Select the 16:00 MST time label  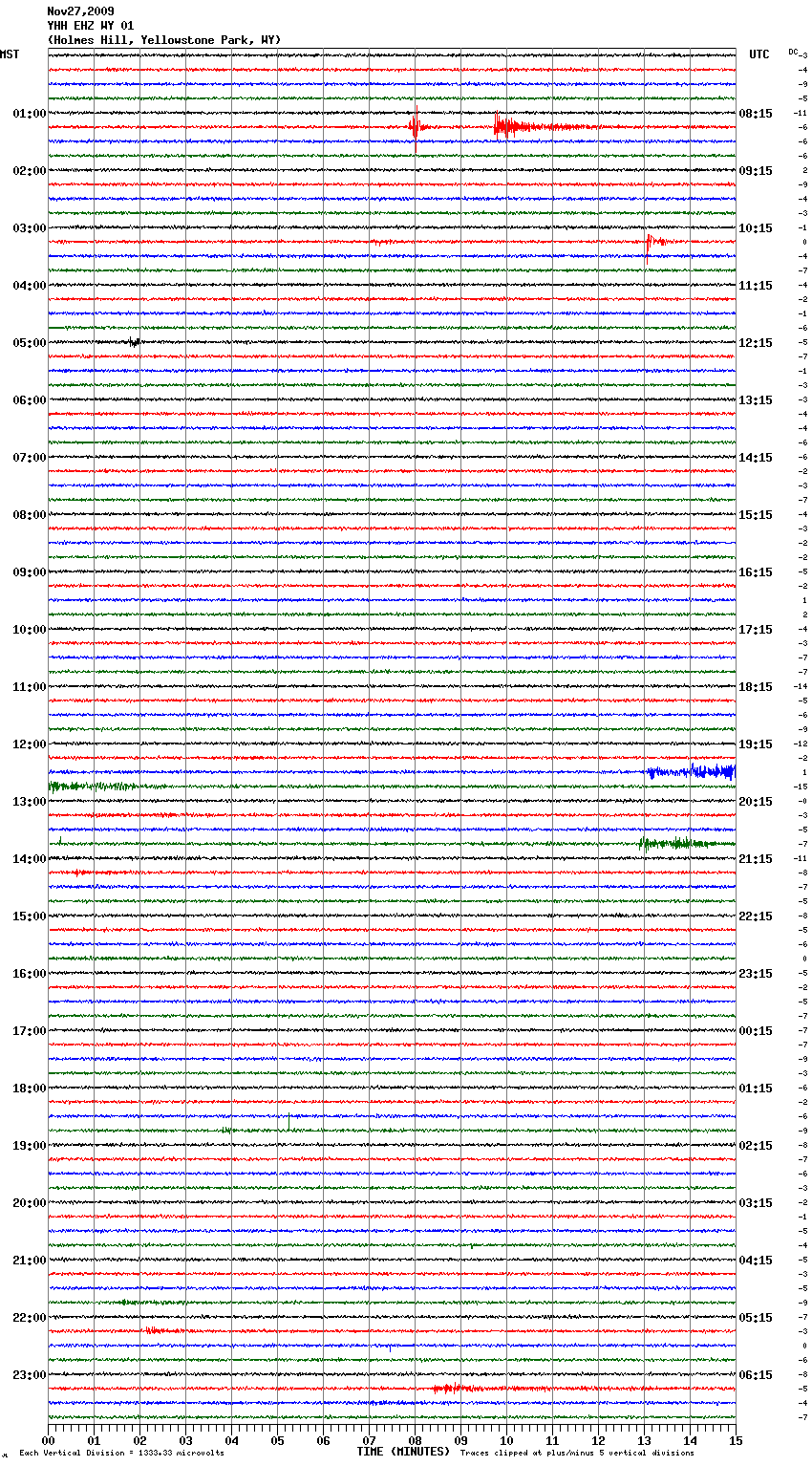click(x=30, y=974)
